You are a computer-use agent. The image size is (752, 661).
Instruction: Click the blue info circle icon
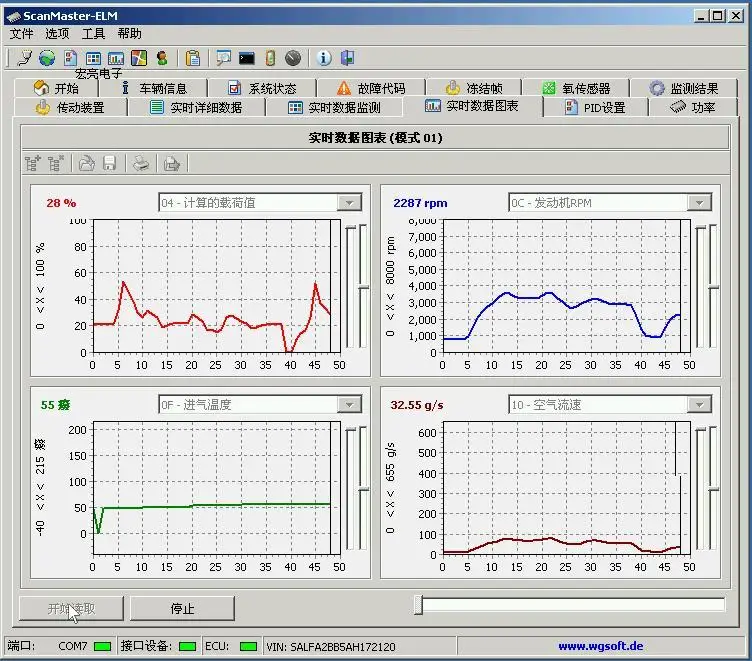pos(324,58)
